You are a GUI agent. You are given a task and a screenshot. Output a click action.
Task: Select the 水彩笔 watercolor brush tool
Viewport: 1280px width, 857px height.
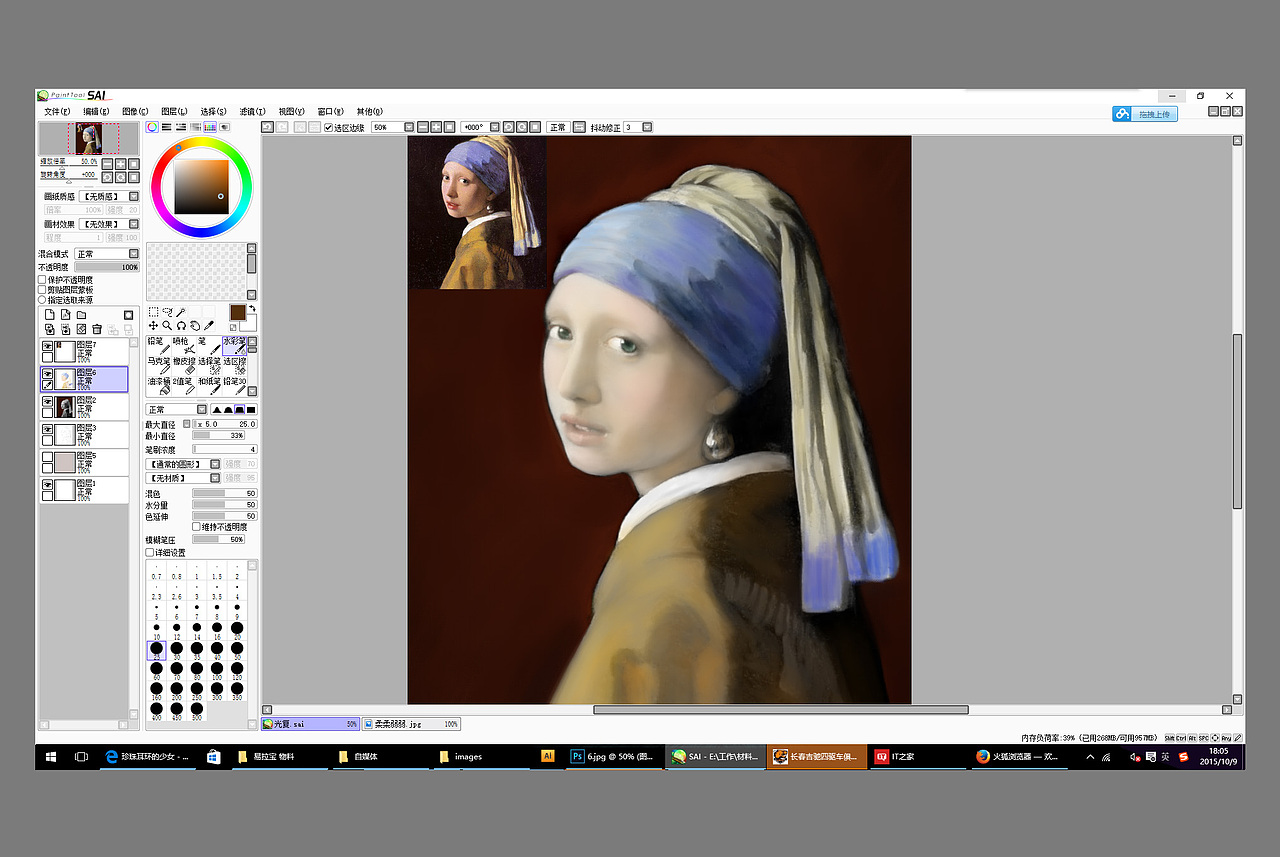click(234, 346)
